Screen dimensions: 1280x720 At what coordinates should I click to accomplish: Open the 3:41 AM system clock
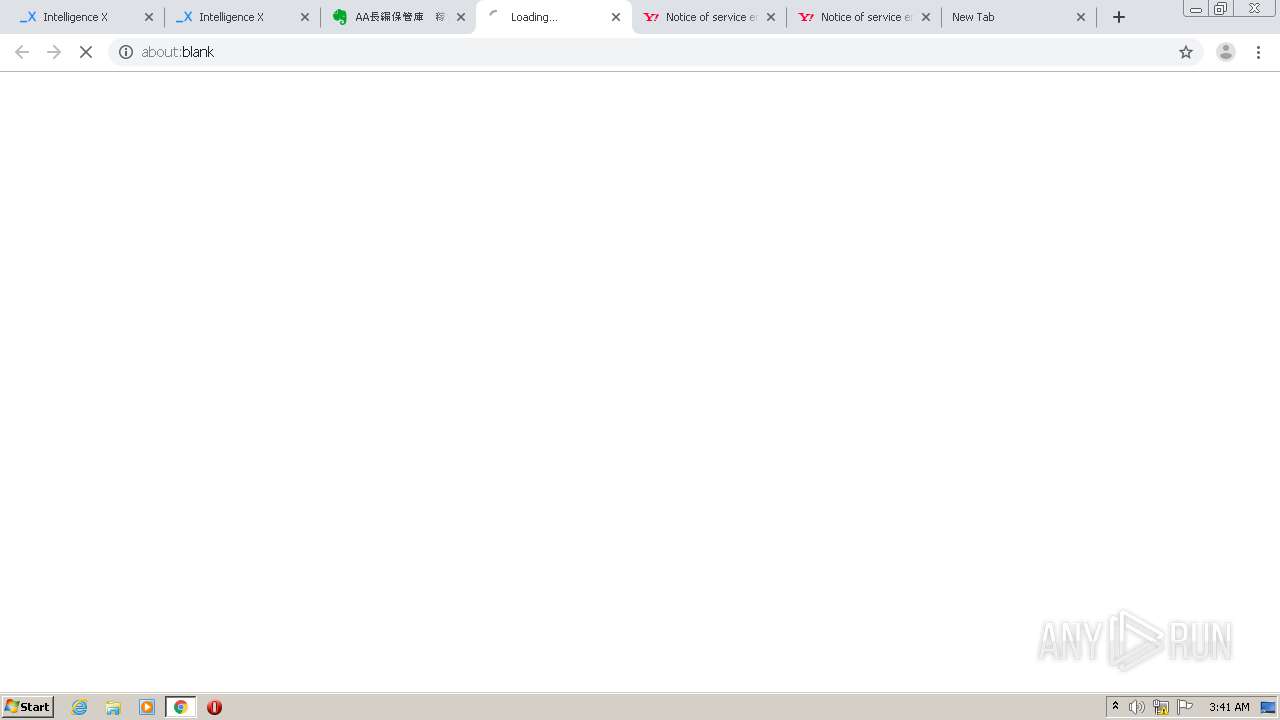[1229, 707]
